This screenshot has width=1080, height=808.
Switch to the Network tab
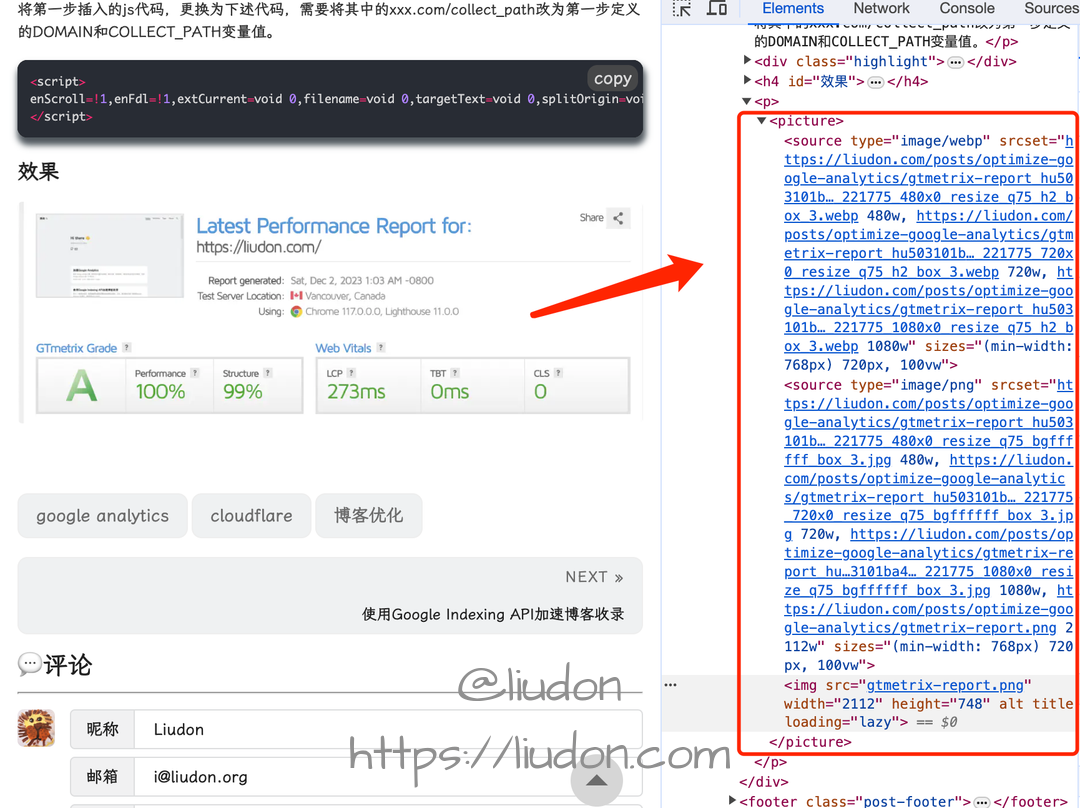coord(881,8)
